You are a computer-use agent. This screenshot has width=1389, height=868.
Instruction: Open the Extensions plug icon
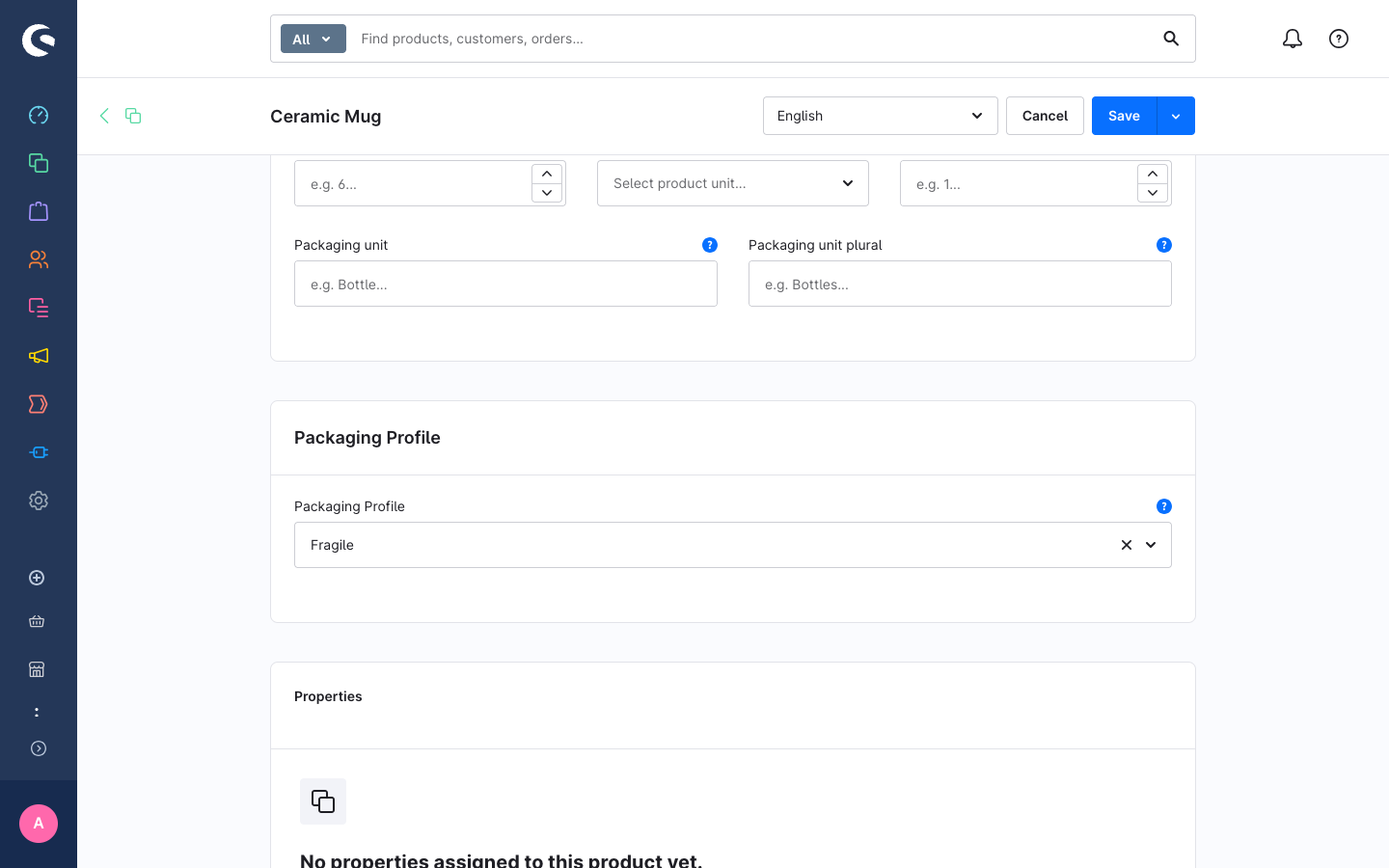pos(39,452)
